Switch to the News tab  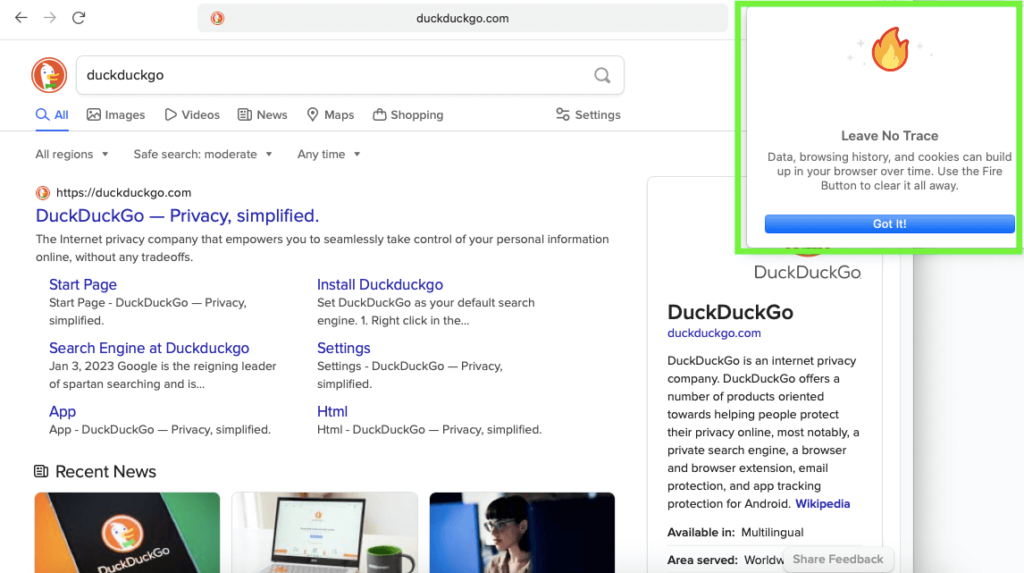pyautogui.click(x=263, y=115)
